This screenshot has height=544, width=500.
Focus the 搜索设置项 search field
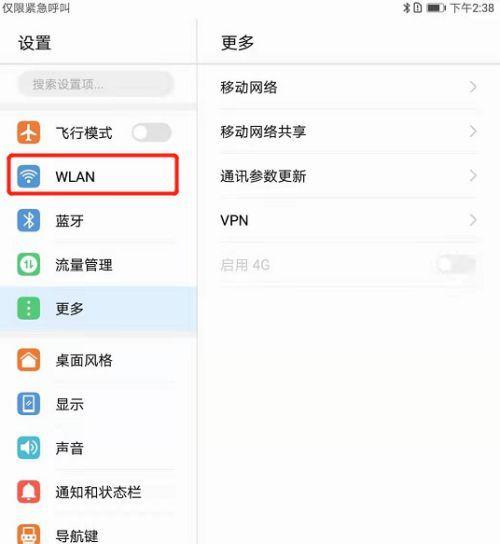pyautogui.click(x=95, y=84)
